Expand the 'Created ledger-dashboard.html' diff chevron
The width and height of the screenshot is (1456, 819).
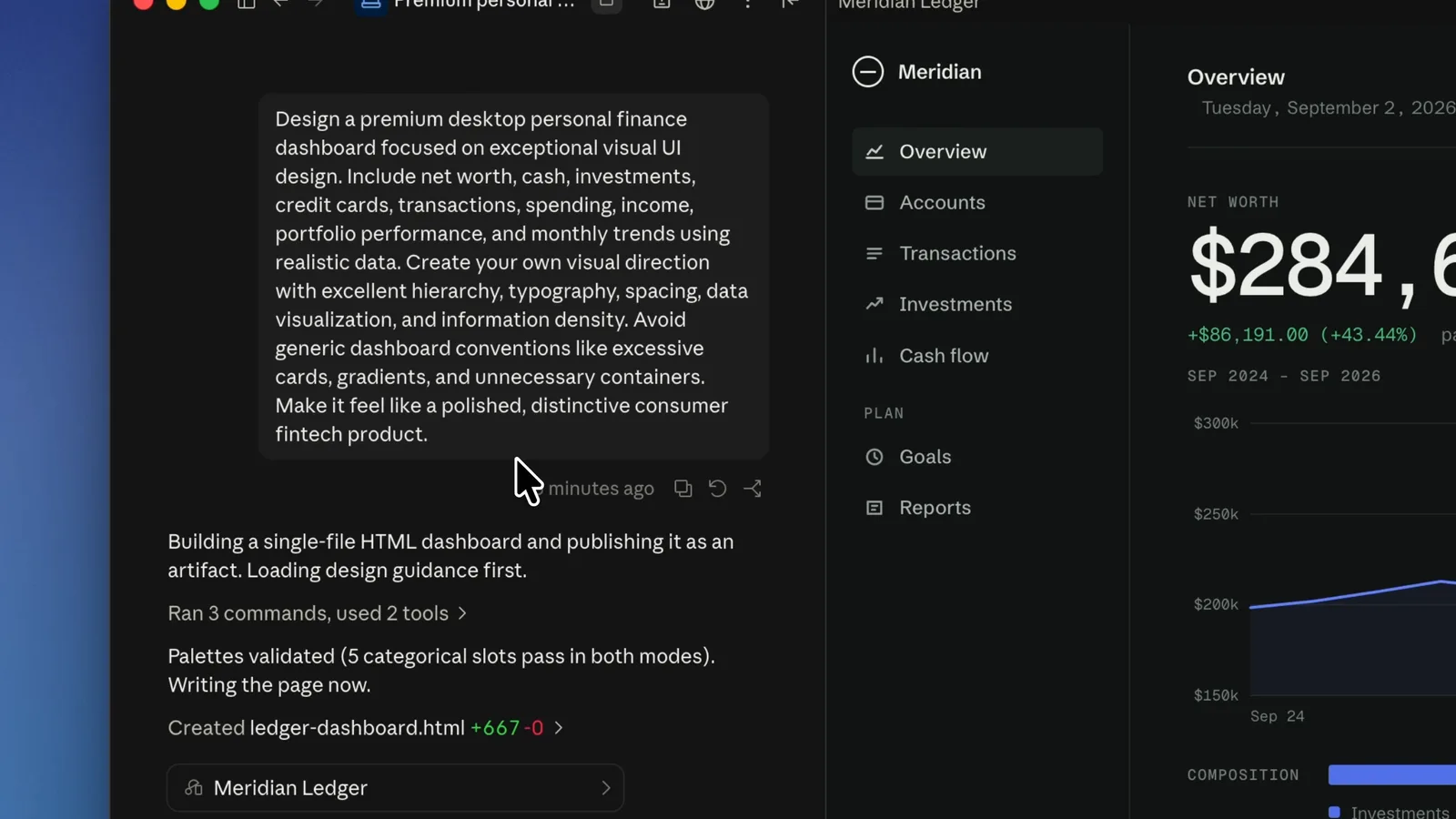(x=559, y=728)
